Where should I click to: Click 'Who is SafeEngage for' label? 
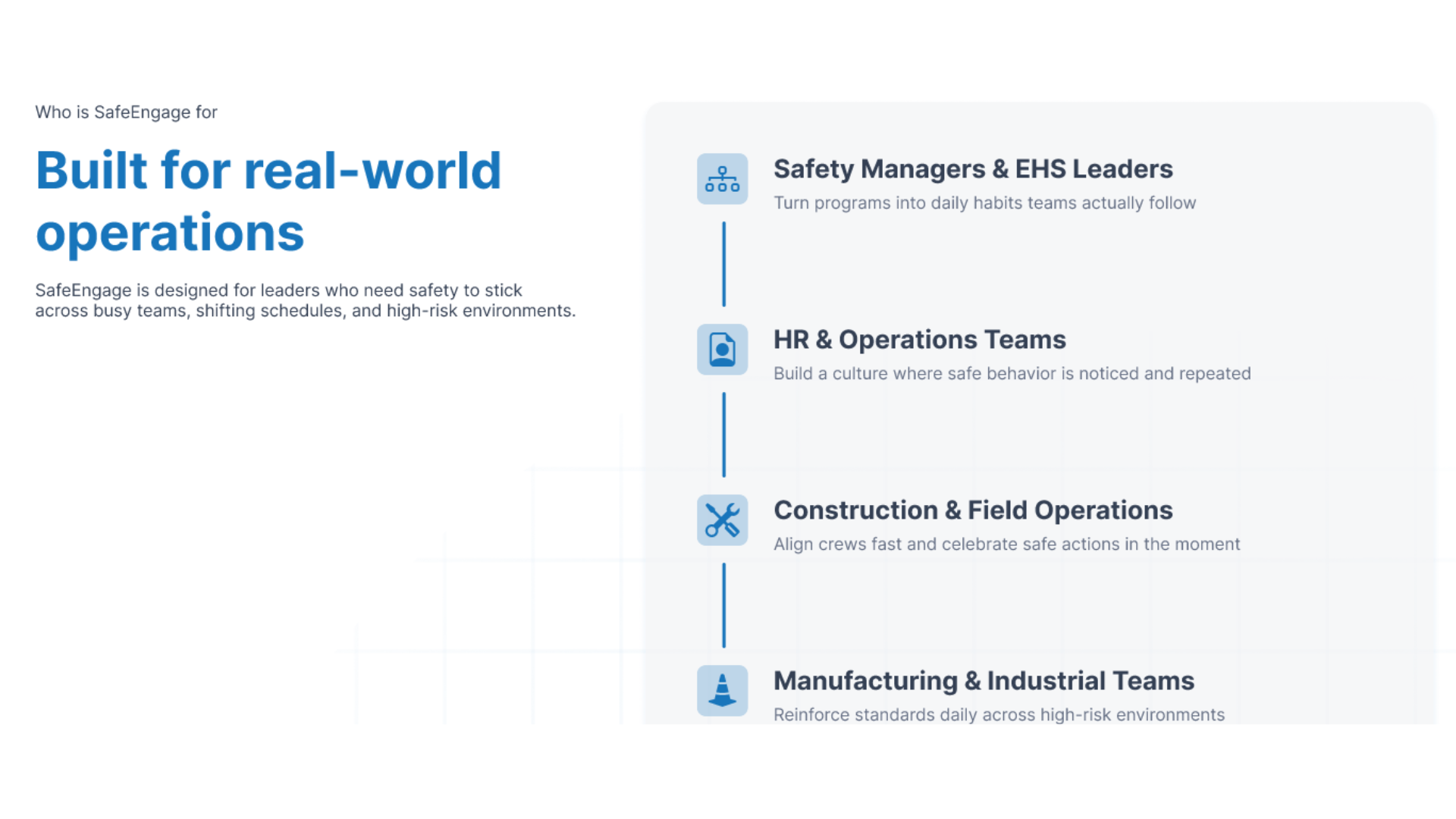click(x=126, y=112)
